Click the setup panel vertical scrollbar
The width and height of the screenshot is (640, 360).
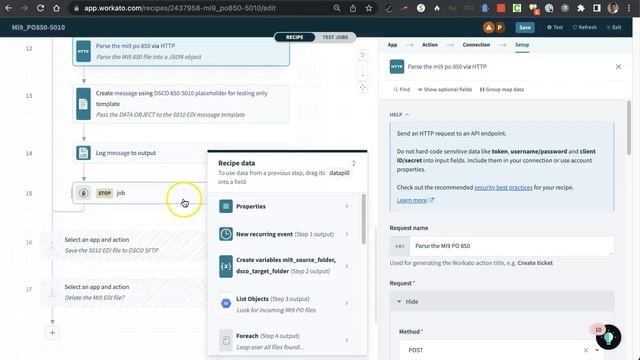point(629,128)
